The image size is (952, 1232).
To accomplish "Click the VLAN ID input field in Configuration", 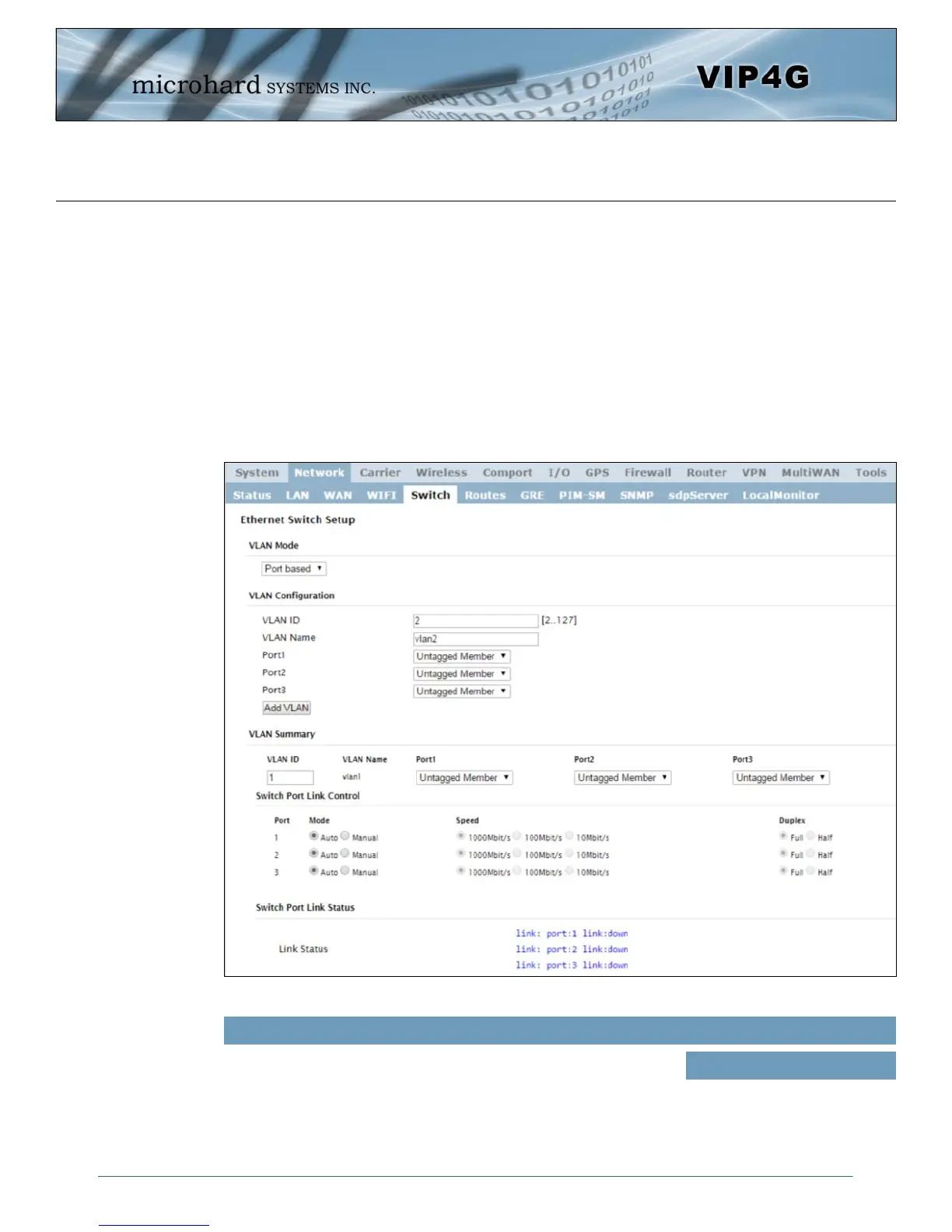I will 475,621.
